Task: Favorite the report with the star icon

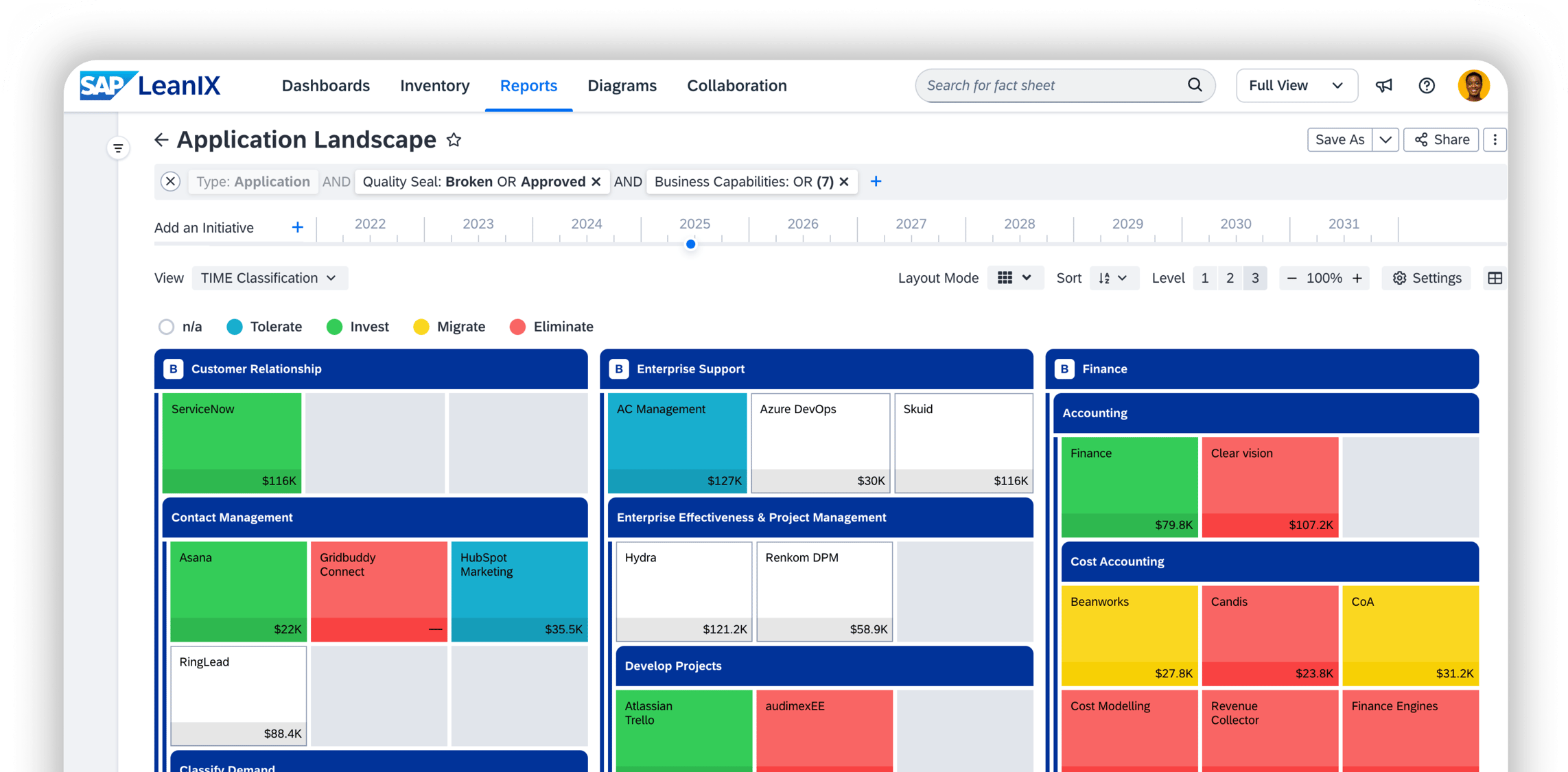Action: tap(454, 140)
